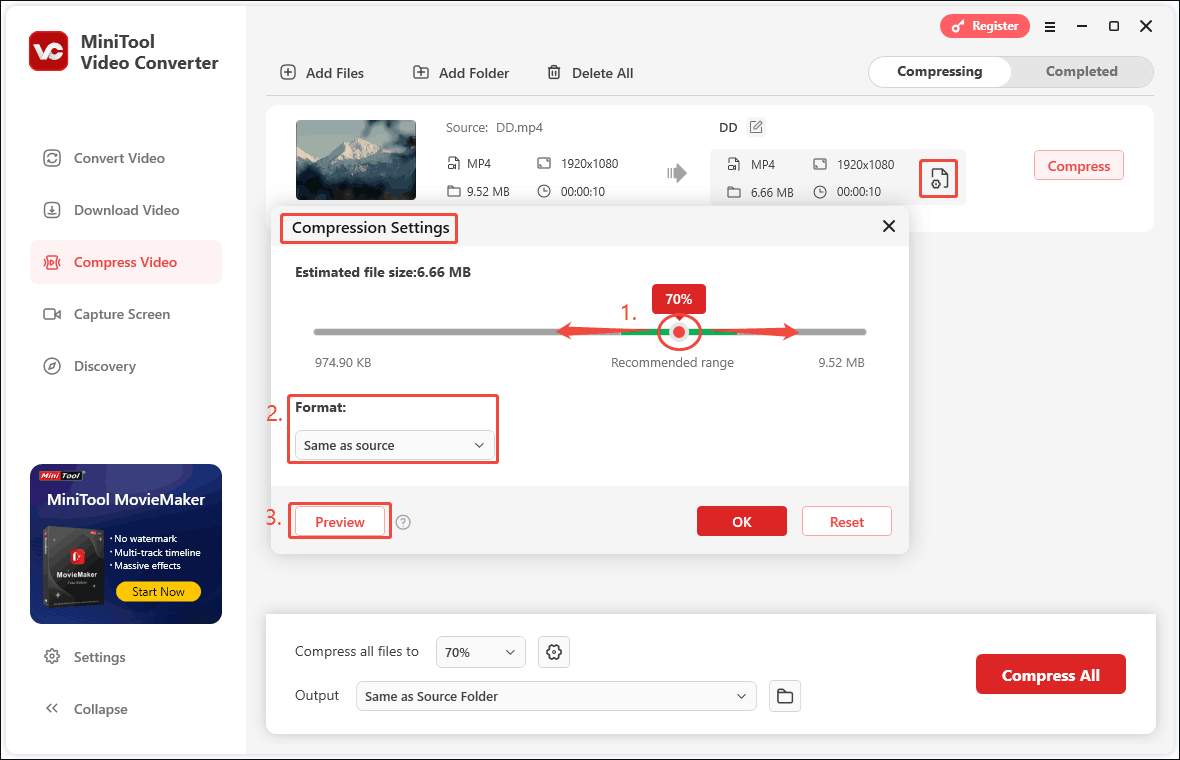The height and width of the screenshot is (760, 1180).
Task: Click the arrow icon between source and output
Action: coord(677,174)
